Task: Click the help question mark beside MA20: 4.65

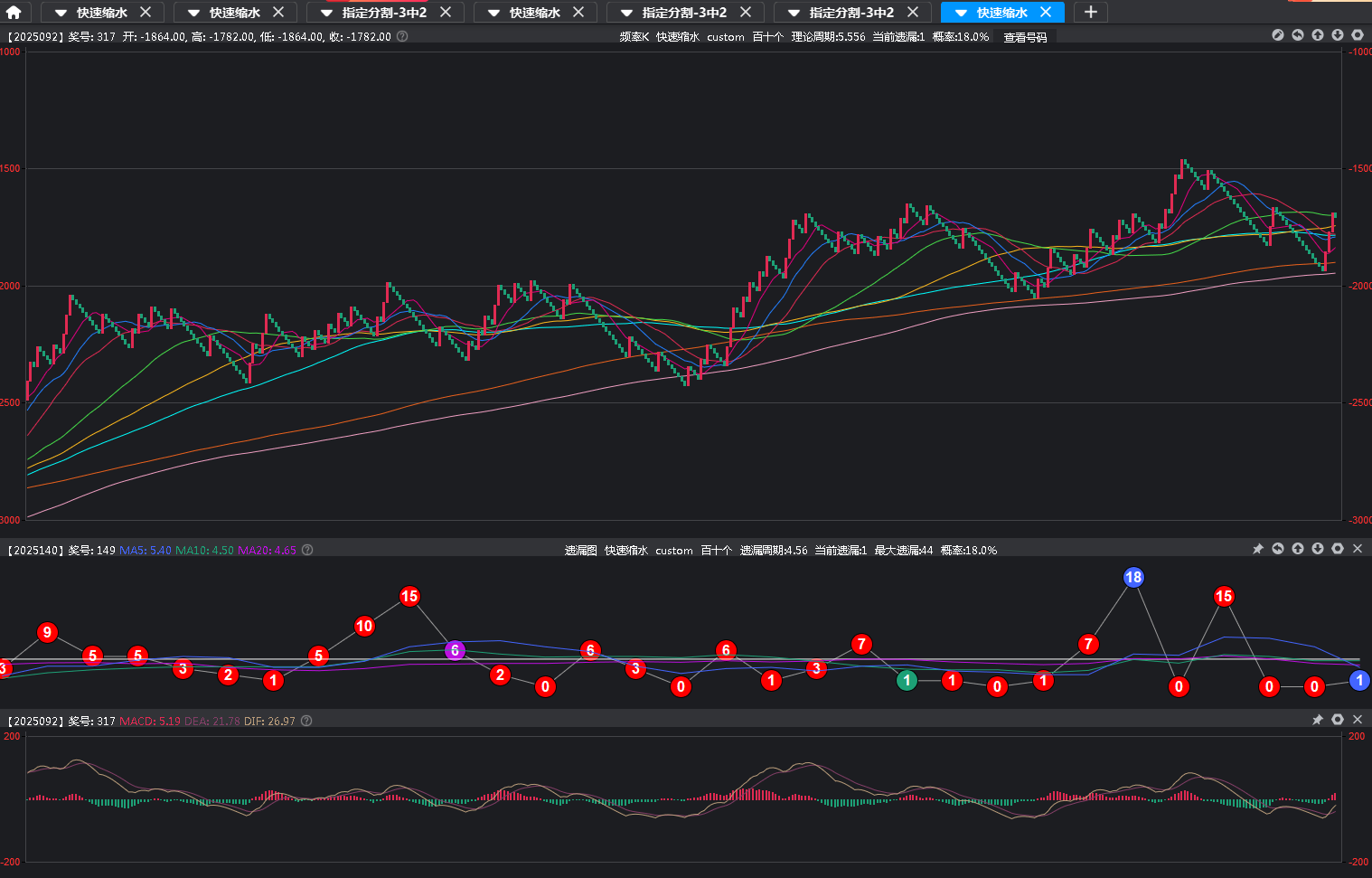Action: point(307,550)
